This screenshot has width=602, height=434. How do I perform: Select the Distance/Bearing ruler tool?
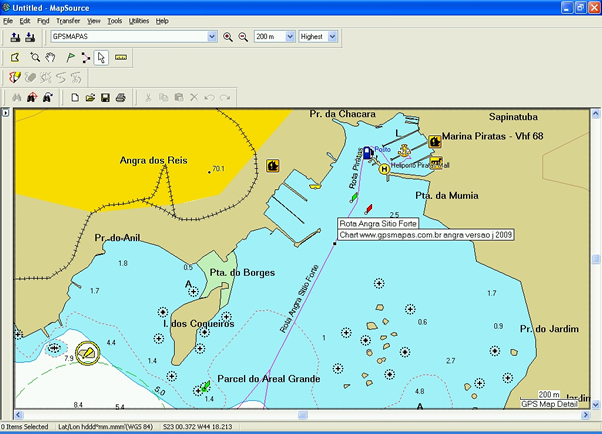pyautogui.click(x=121, y=57)
